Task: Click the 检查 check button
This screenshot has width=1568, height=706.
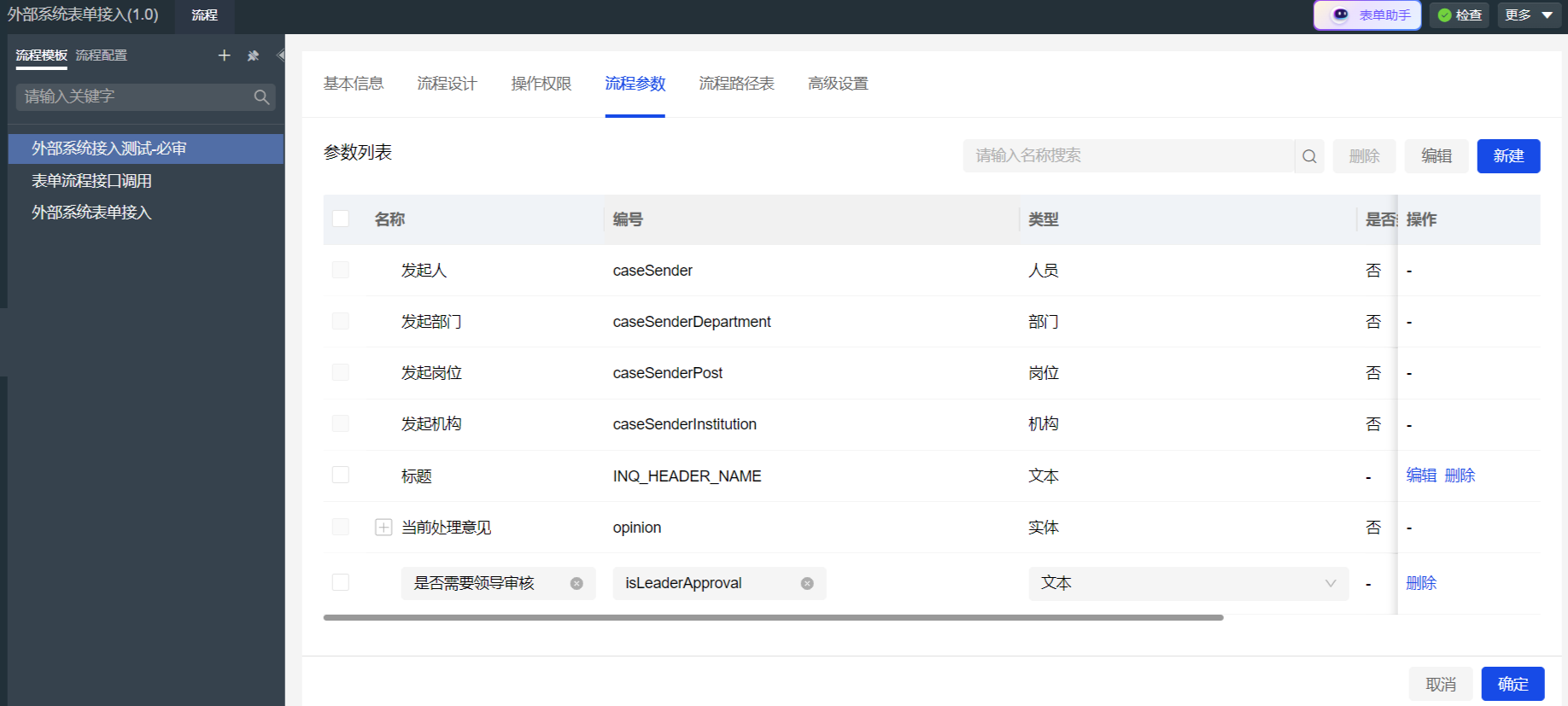Action: tap(1460, 15)
